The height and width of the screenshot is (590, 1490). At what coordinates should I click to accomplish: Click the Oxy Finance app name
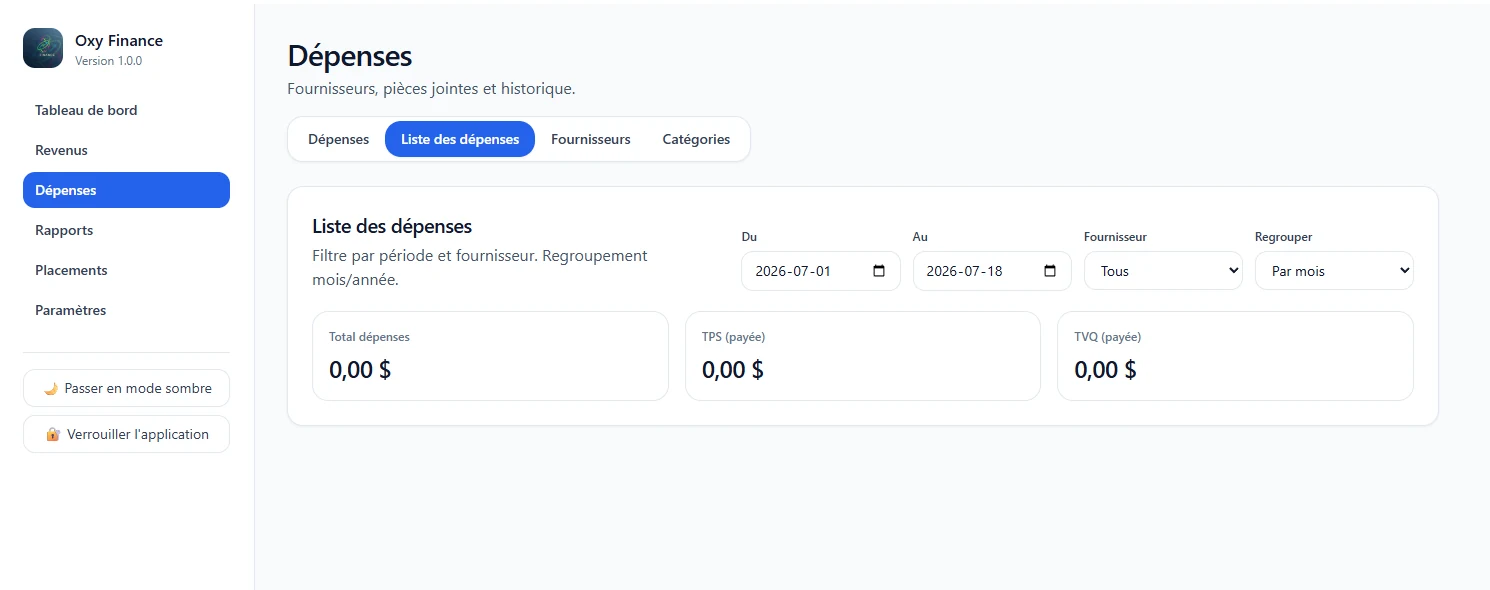(119, 41)
